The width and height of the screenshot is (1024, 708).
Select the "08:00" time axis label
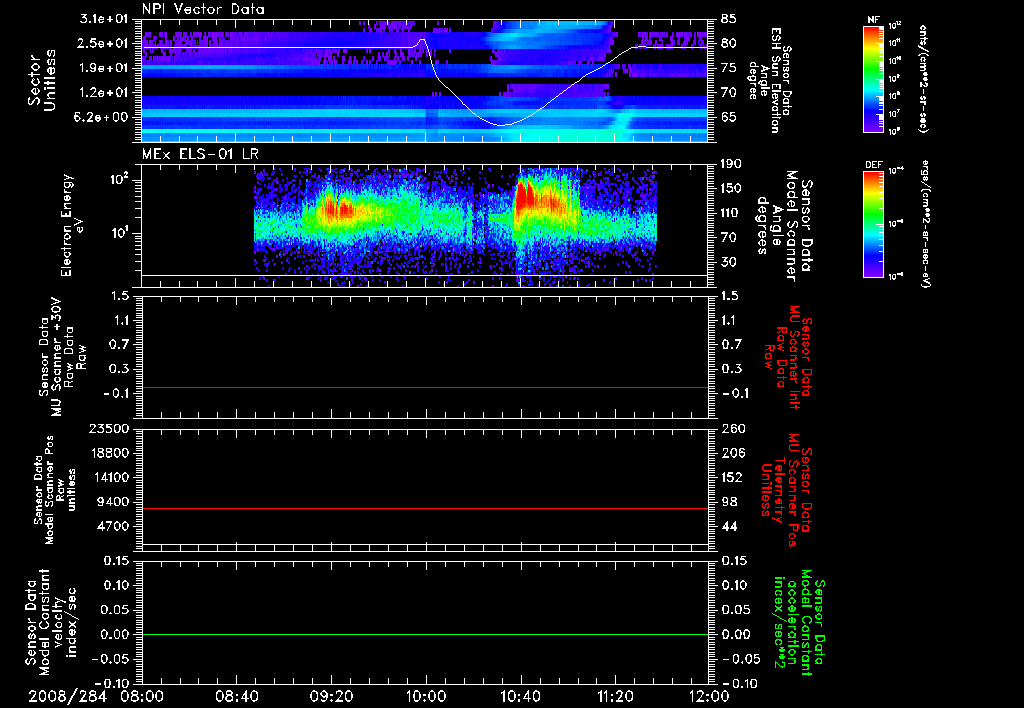point(142,696)
